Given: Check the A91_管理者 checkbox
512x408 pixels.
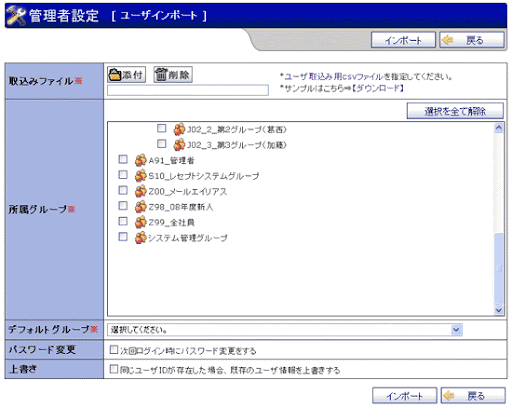Looking at the screenshot, I should (x=123, y=159).
